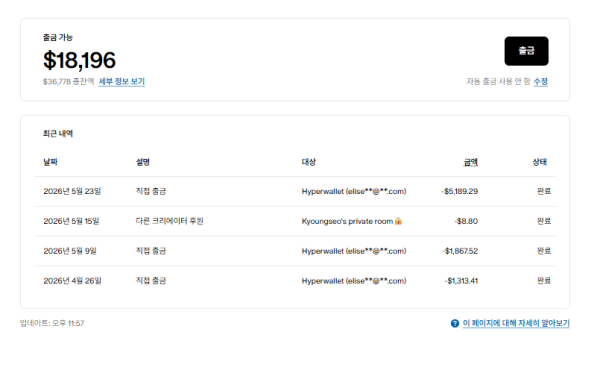Viewport: 600px width, 376px height.
Task: Click Hyperwallet target in the 4월 26일 row
Action: 354,281
